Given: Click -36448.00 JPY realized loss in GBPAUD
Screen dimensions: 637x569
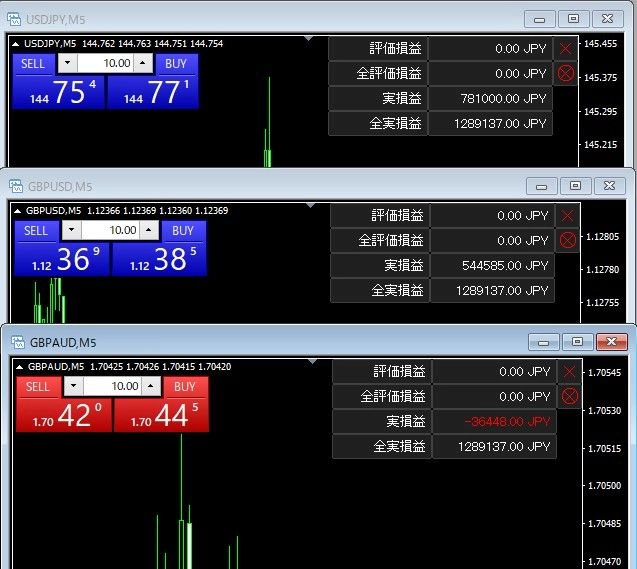Looking at the screenshot, I should click(494, 422).
